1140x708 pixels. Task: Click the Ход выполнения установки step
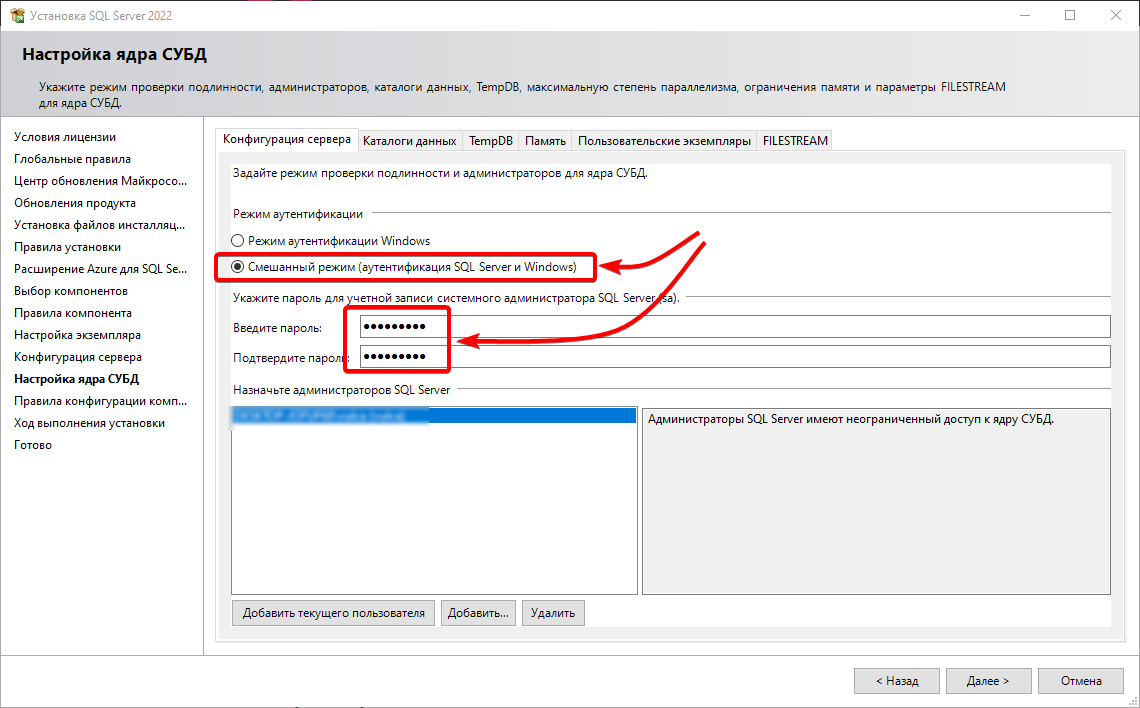point(89,423)
